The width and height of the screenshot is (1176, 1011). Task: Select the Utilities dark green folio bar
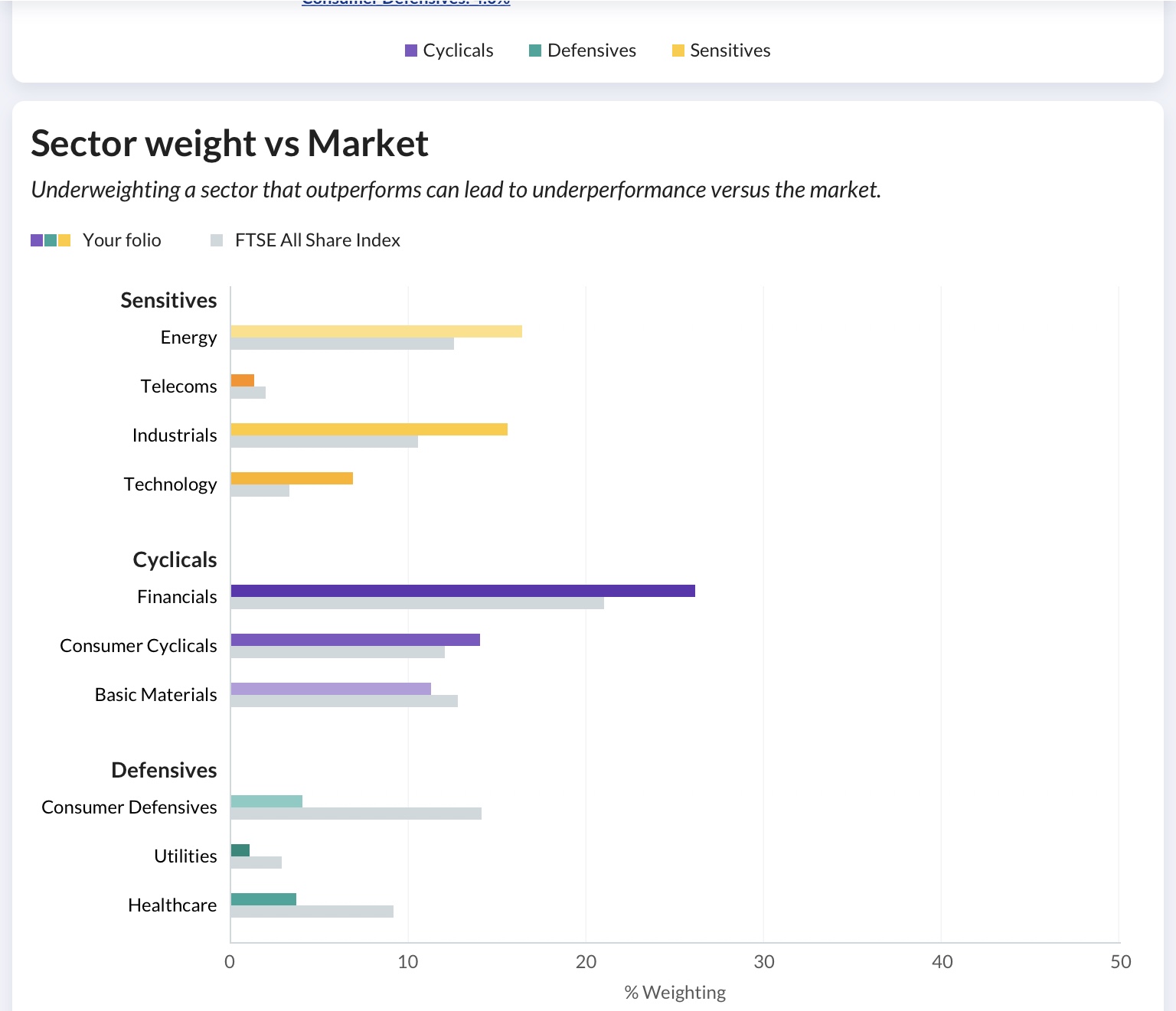pos(240,850)
